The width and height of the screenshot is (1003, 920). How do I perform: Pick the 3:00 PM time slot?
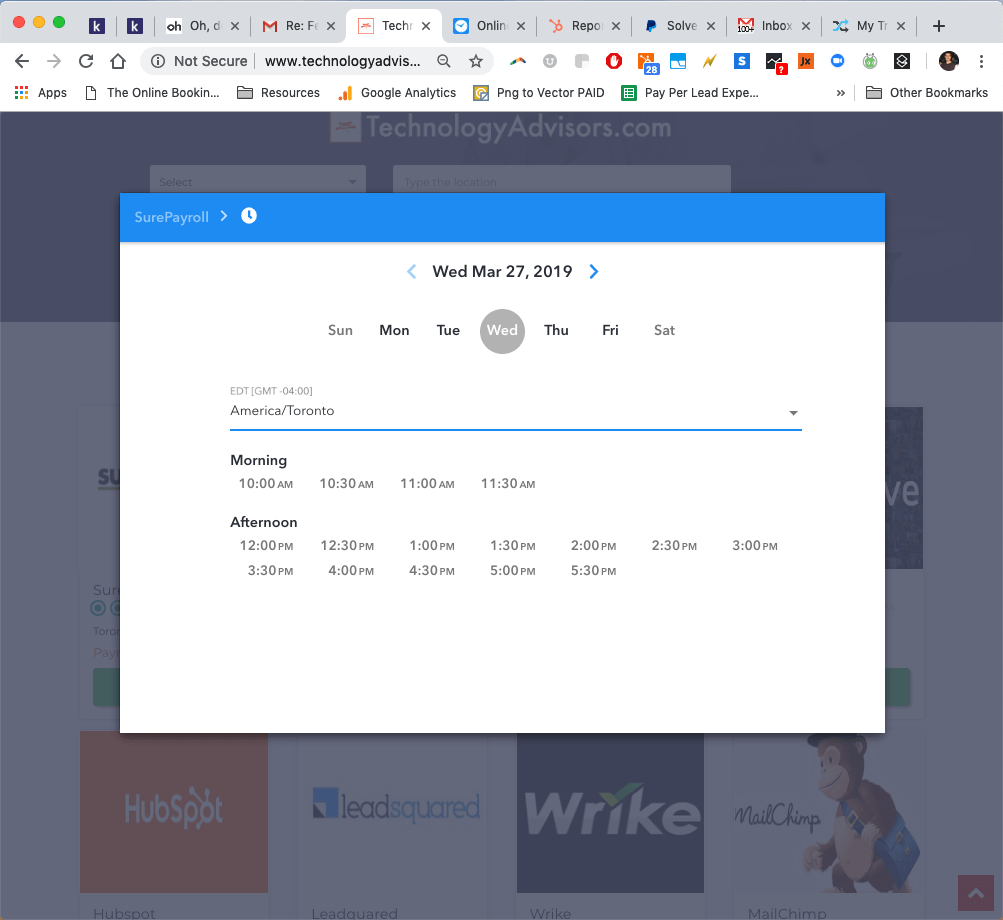(755, 546)
